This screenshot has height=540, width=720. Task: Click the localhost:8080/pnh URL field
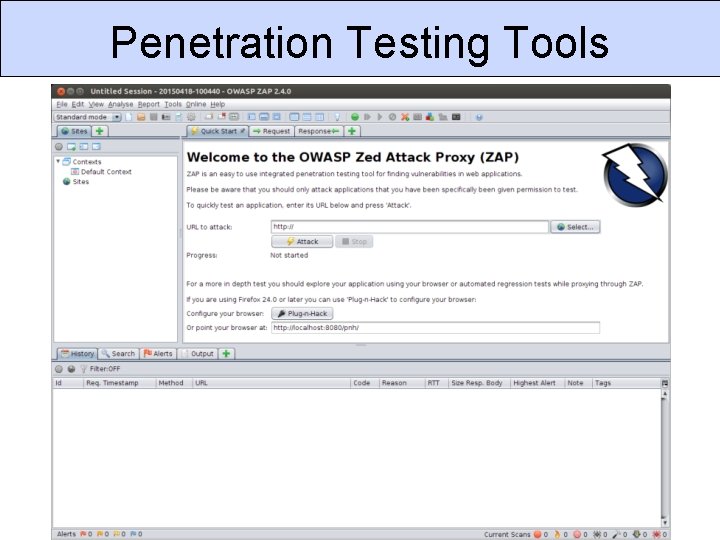(x=435, y=328)
